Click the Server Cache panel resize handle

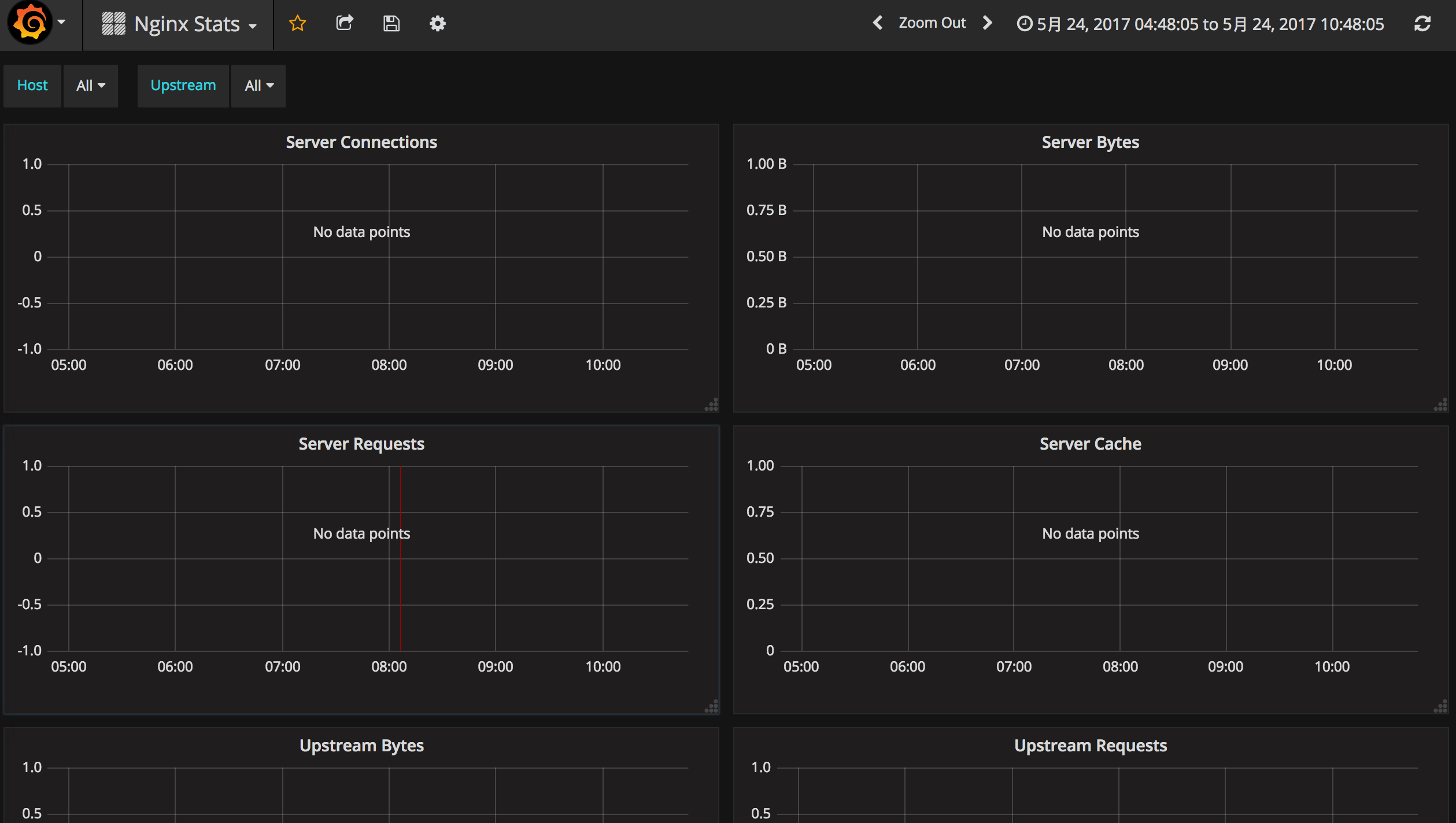tap(1440, 706)
